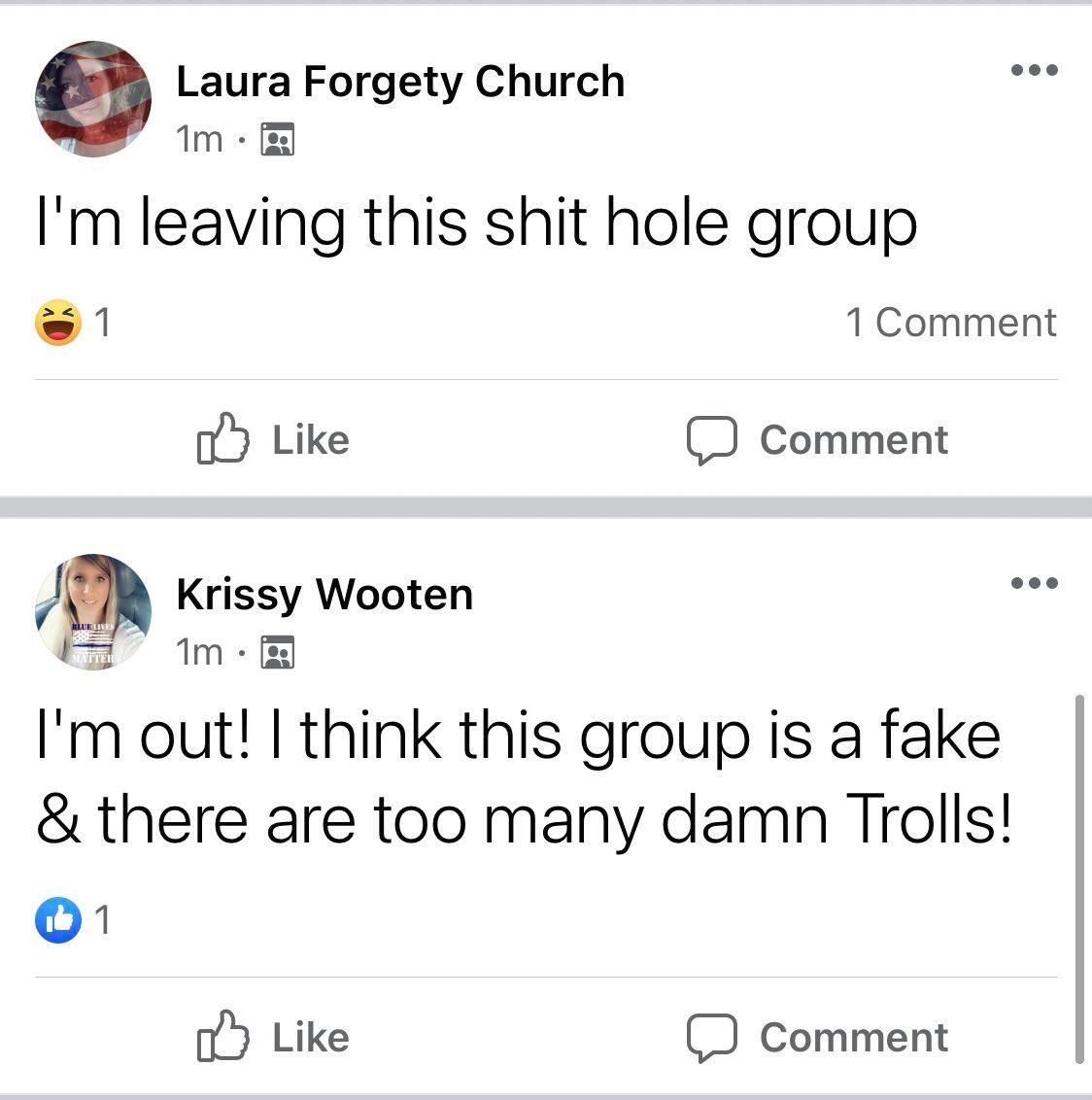Open options menu on Laura Forgety Church's post
Image resolution: width=1092 pixels, height=1100 pixels.
[x=1034, y=69]
